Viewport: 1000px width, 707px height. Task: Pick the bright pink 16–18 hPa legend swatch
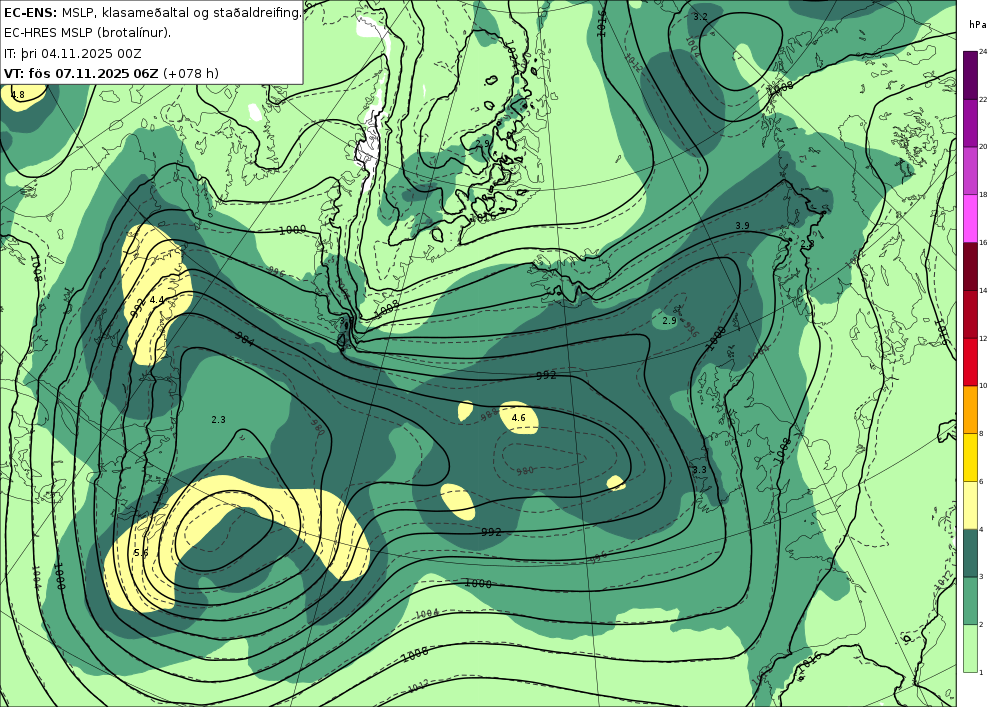pos(970,219)
